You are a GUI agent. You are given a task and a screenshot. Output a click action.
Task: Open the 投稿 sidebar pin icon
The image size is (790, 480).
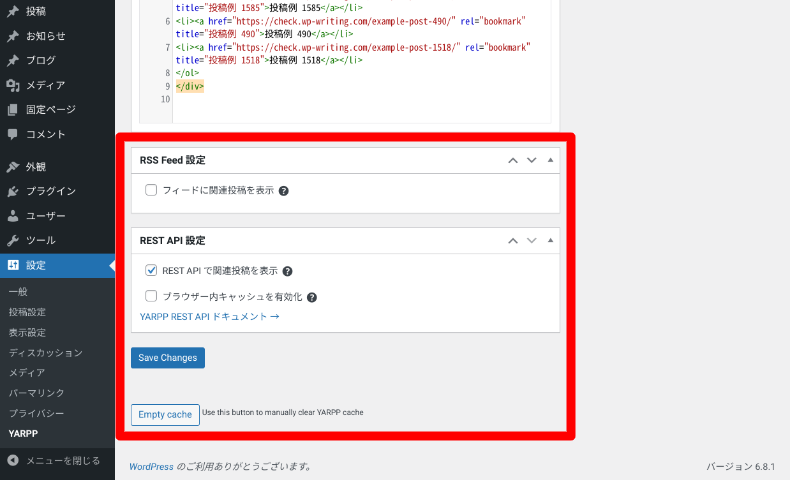13,11
